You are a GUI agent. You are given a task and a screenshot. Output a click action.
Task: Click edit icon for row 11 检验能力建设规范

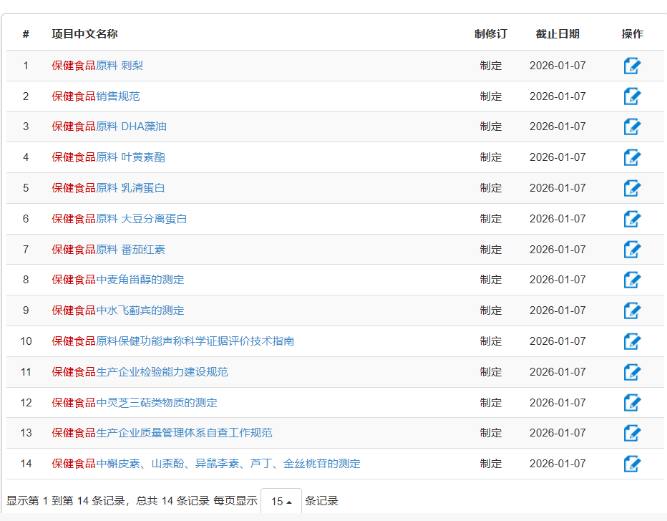632,372
